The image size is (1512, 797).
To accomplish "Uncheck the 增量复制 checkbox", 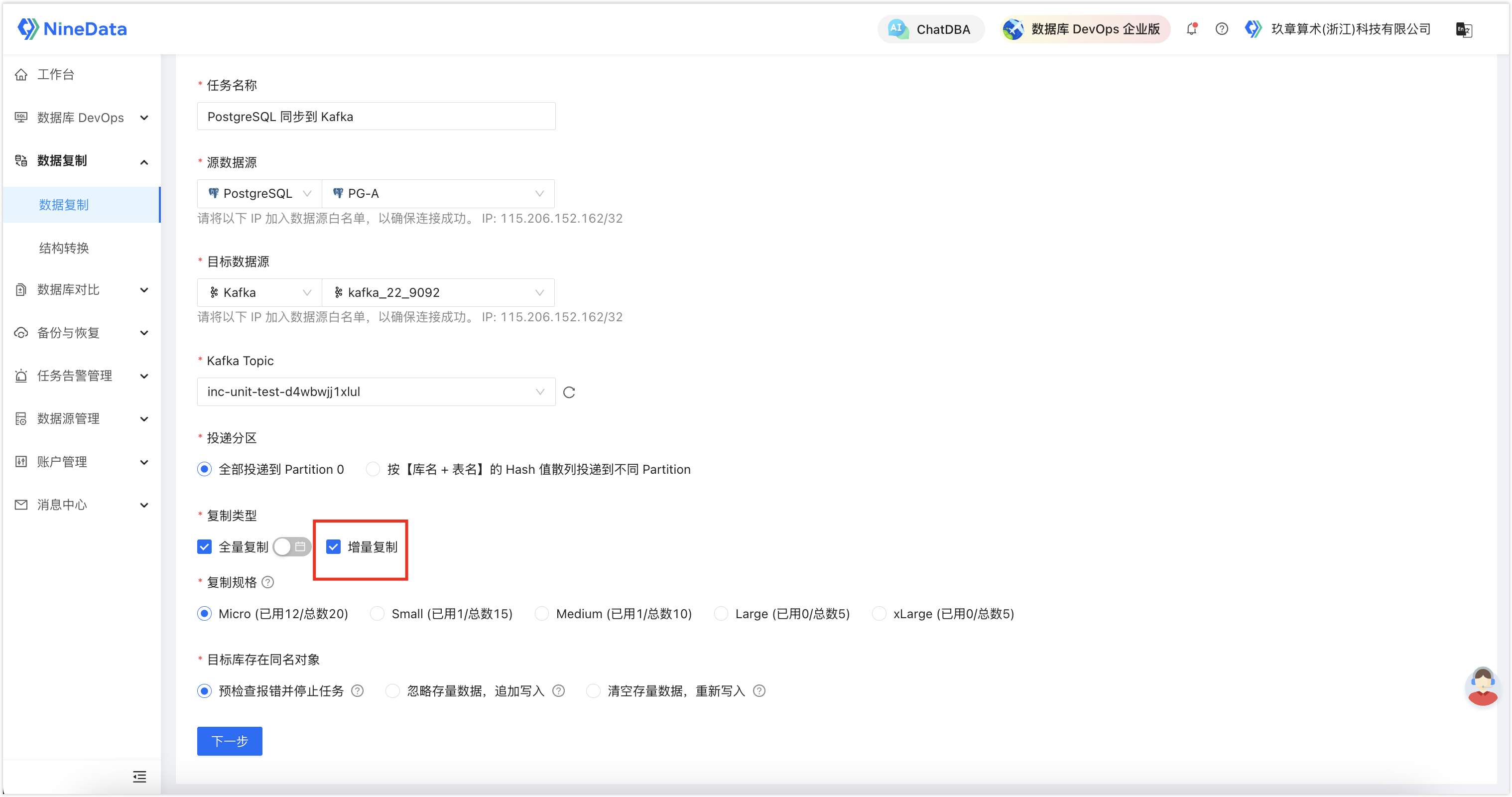I will [x=333, y=547].
